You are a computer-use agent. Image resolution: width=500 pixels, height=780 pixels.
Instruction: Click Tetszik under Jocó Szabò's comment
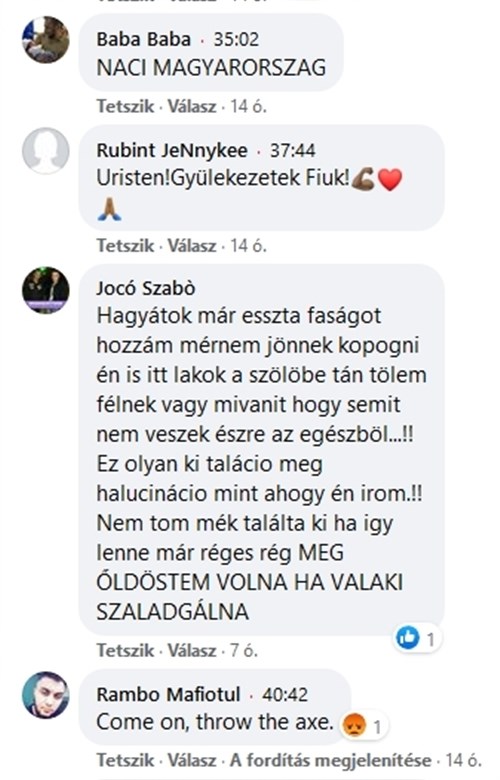(x=125, y=651)
